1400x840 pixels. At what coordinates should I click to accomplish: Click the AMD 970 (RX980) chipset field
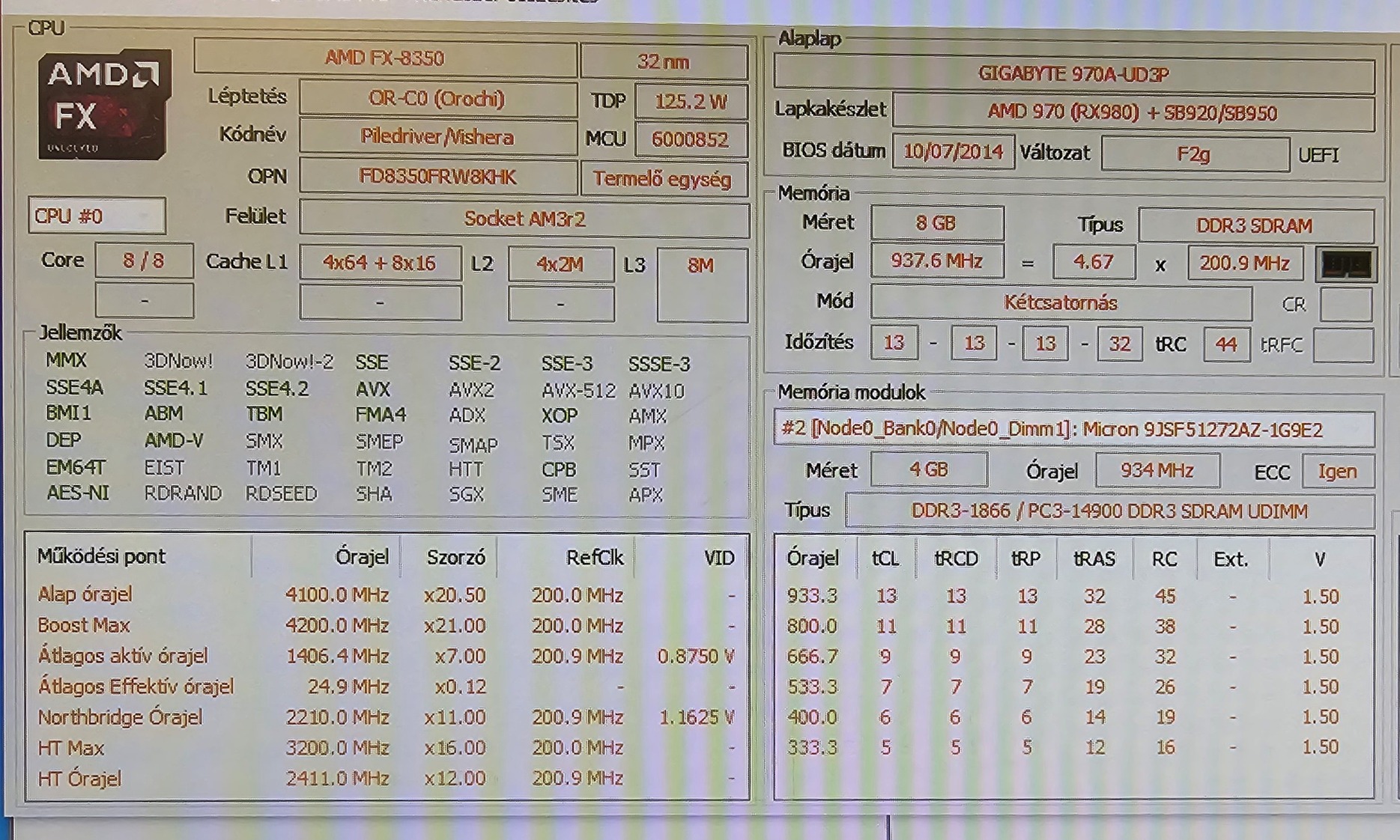(1133, 112)
